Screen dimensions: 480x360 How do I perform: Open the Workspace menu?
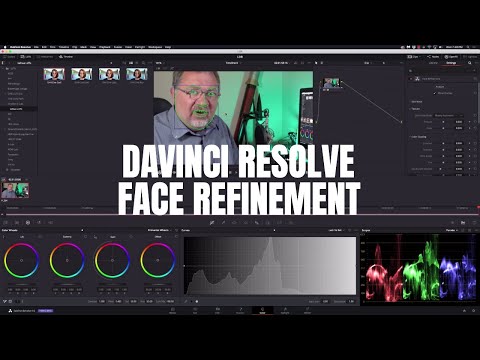(x=155, y=47)
